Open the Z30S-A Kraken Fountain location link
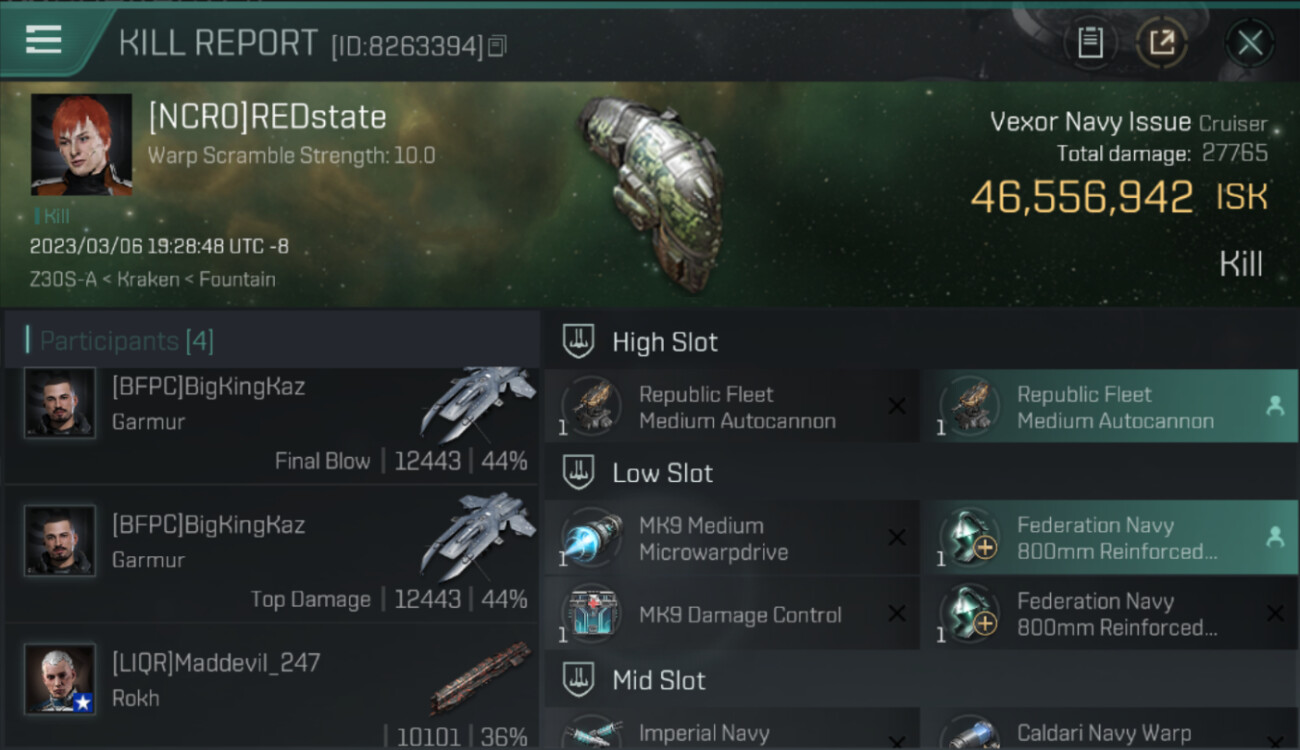This screenshot has width=1300, height=750. [152, 279]
